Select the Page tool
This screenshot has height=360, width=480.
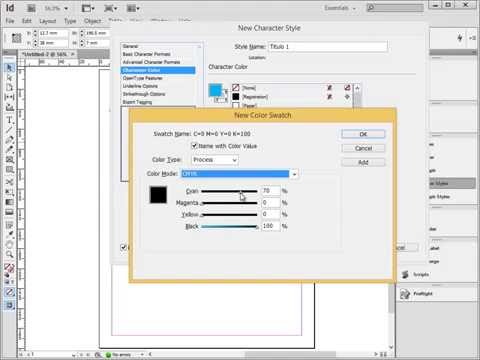pyautogui.click(x=9, y=88)
